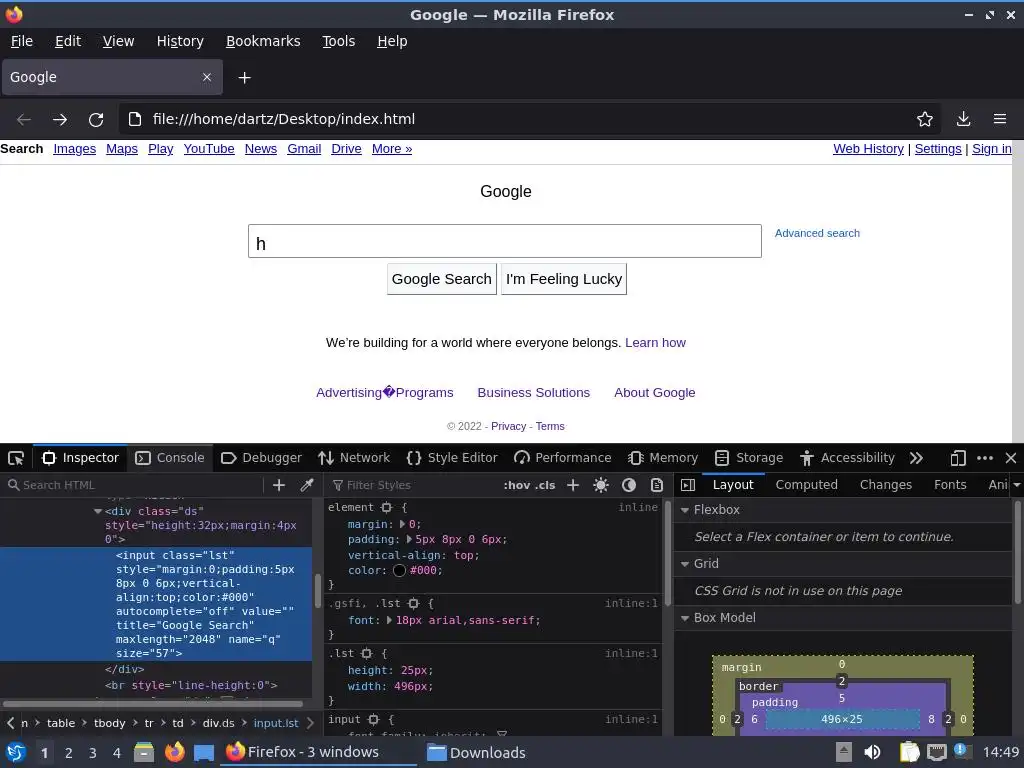Follow the Learn how link
The image size is (1024, 768).
(x=655, y=343)
